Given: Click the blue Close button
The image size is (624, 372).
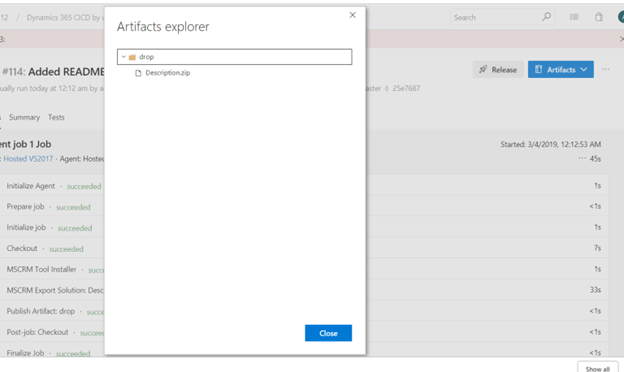Looking at the screenshot, I should click(328, 333).
